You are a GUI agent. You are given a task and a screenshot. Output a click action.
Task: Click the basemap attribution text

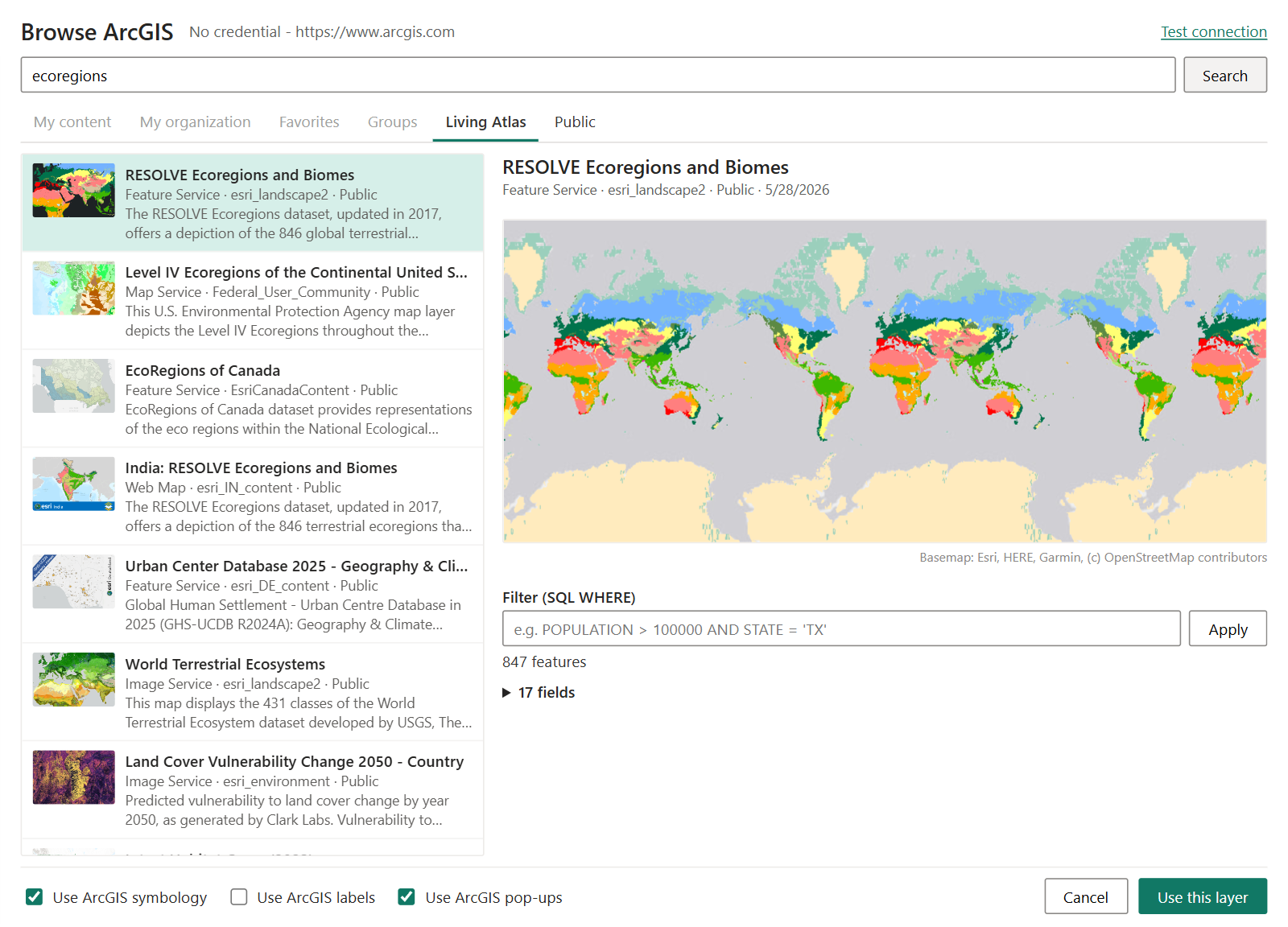pos(1093,558)
